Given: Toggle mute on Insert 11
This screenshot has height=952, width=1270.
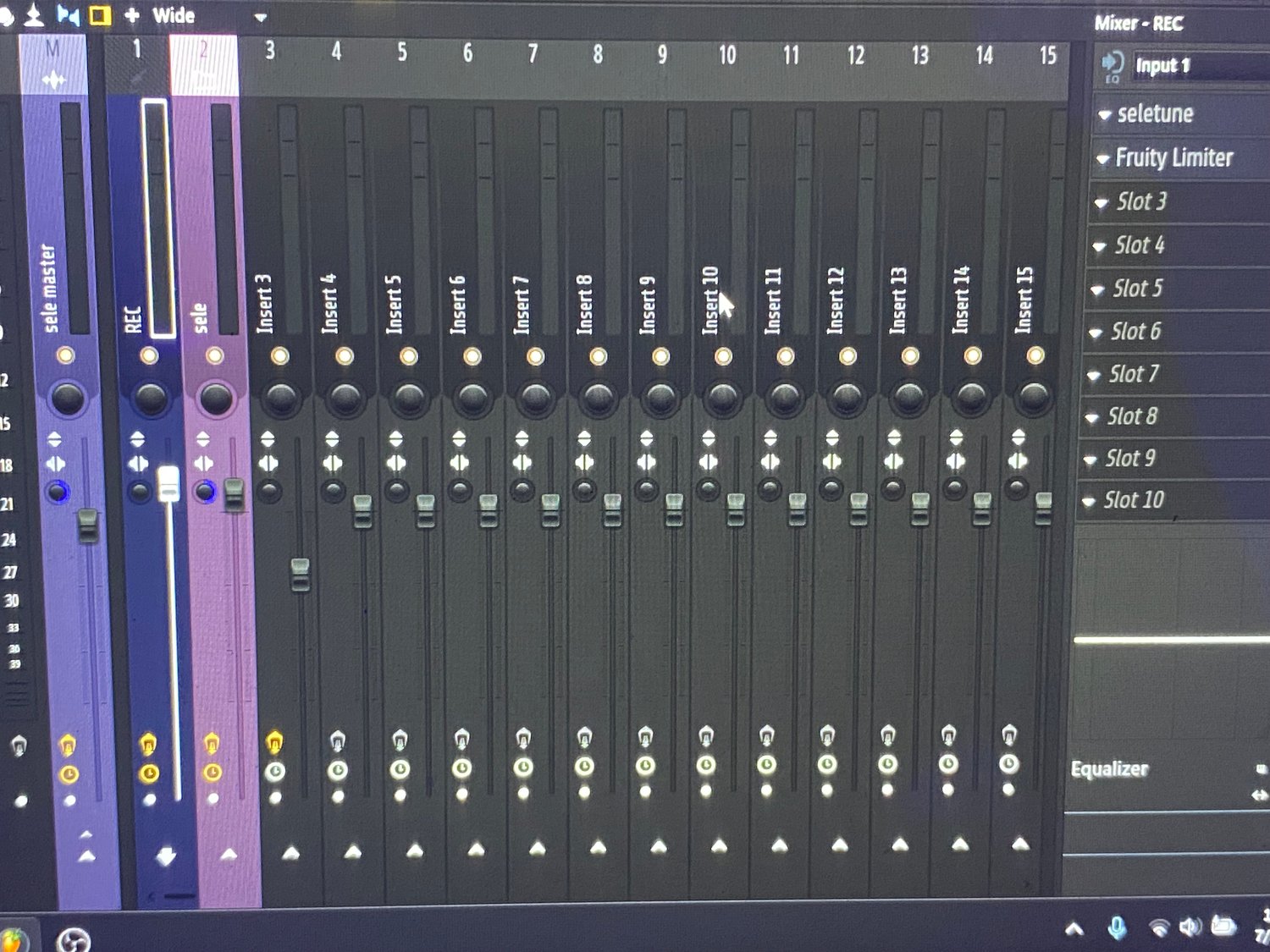Looking at the screenshot, I should point(785,356).
